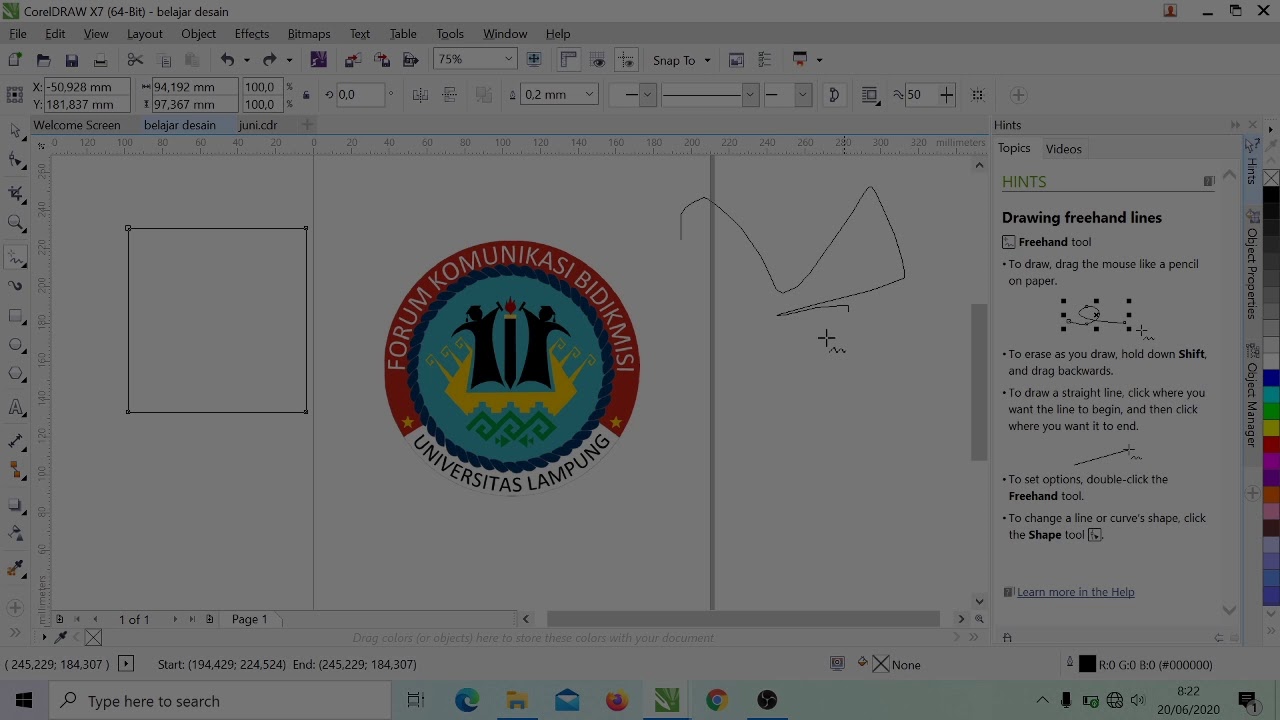
Task: Open start arrowhead dropdown
Action: point(647,95)
